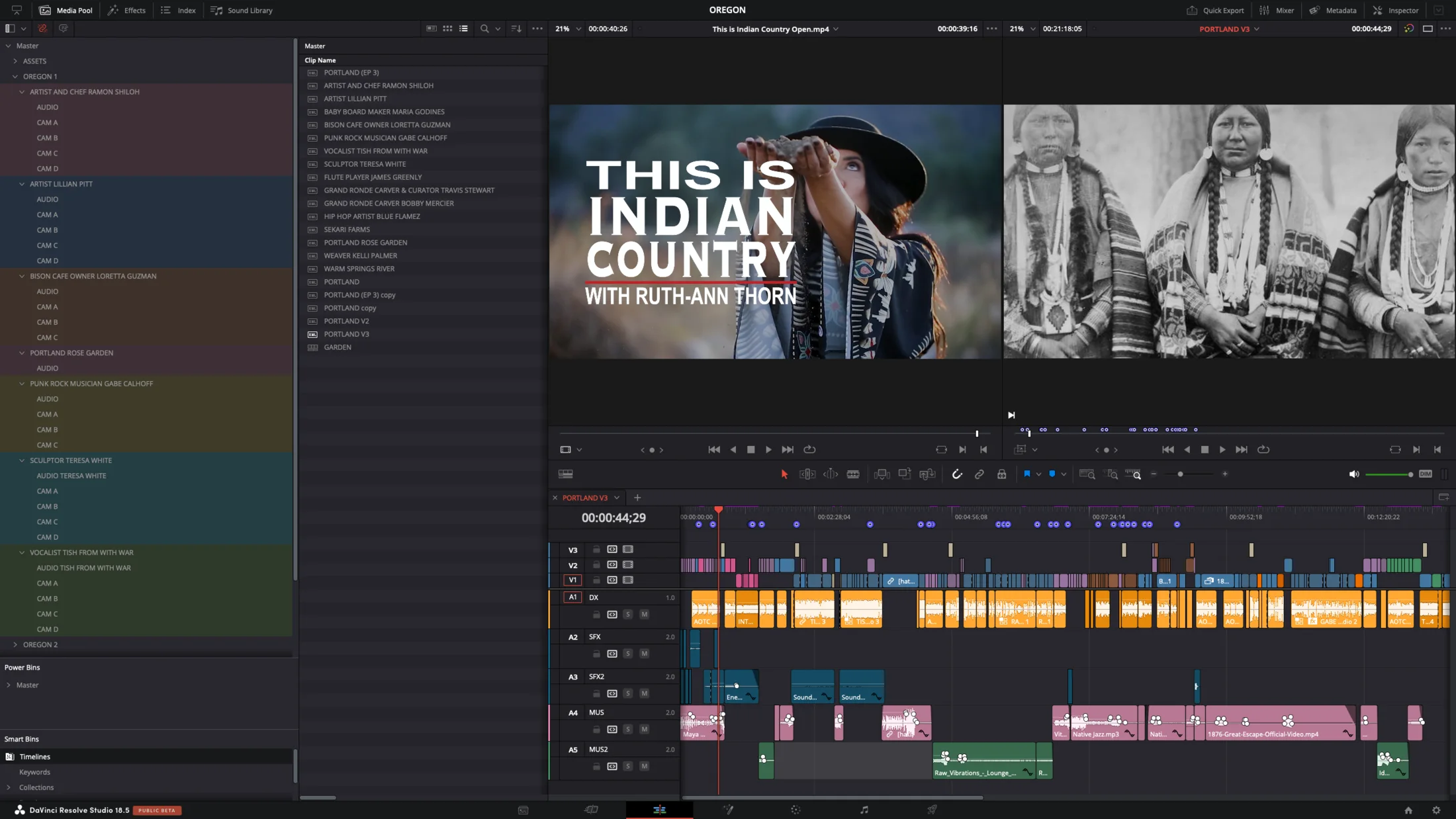Open the Fairlight music-note page icon

[864, 810]
